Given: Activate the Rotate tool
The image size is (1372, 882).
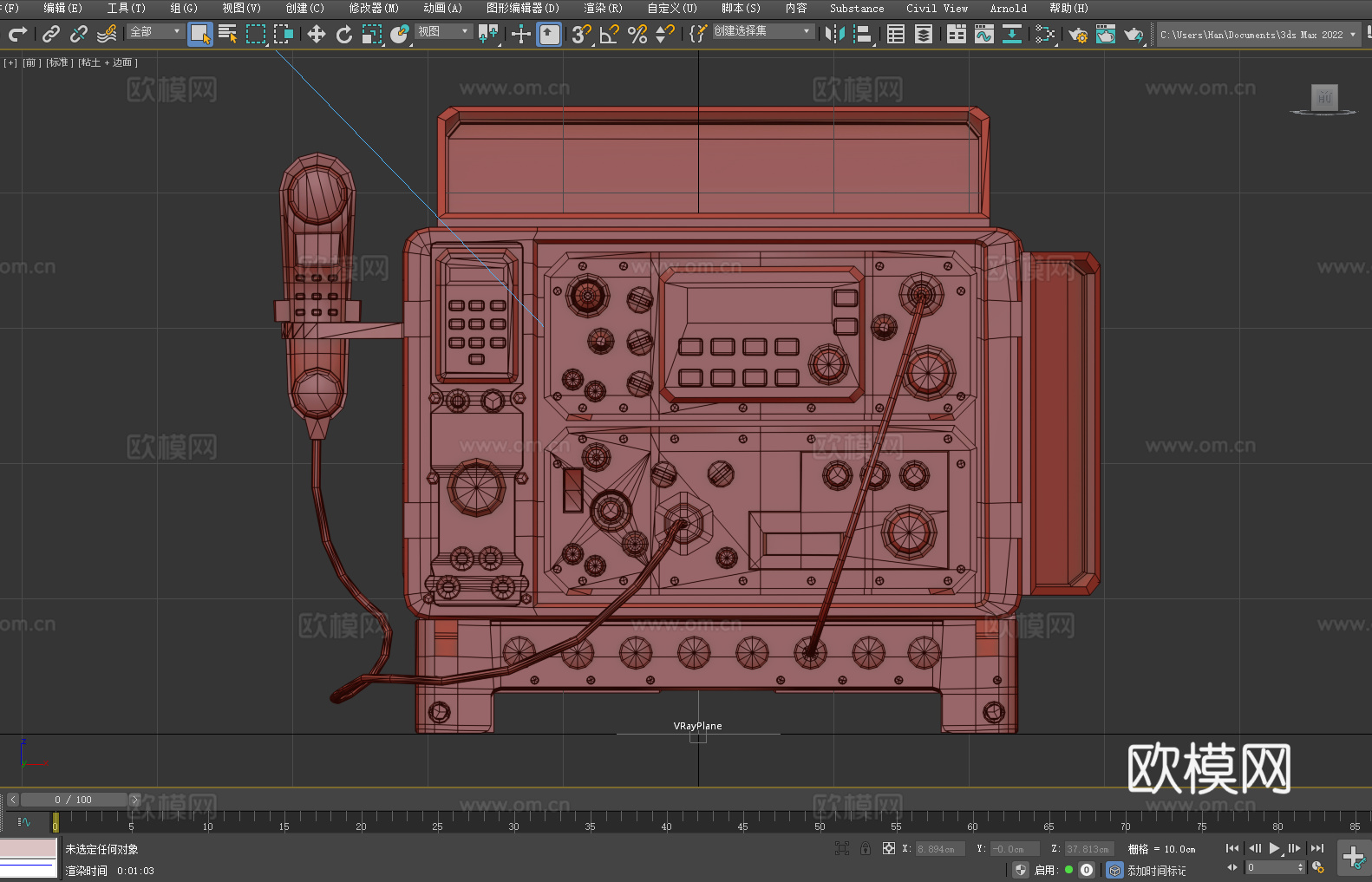Looking at the screenshot, I should click(x=344, y=34).
